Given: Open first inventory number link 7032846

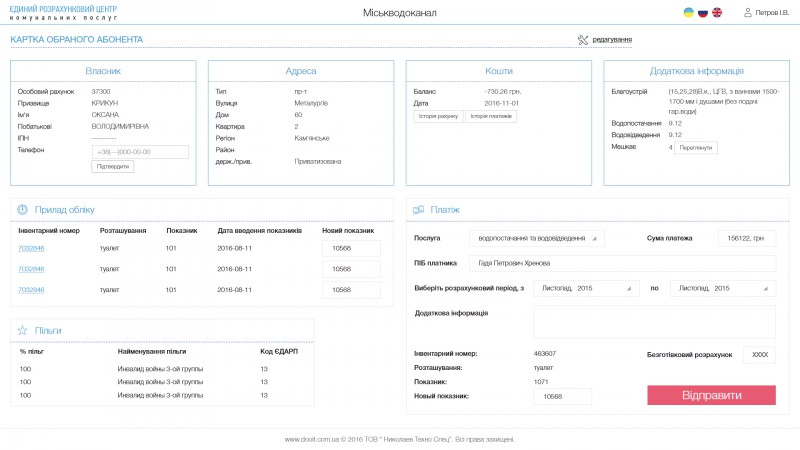Looking at the screenshot, I should pyautogui.click(x=31, y=248).
